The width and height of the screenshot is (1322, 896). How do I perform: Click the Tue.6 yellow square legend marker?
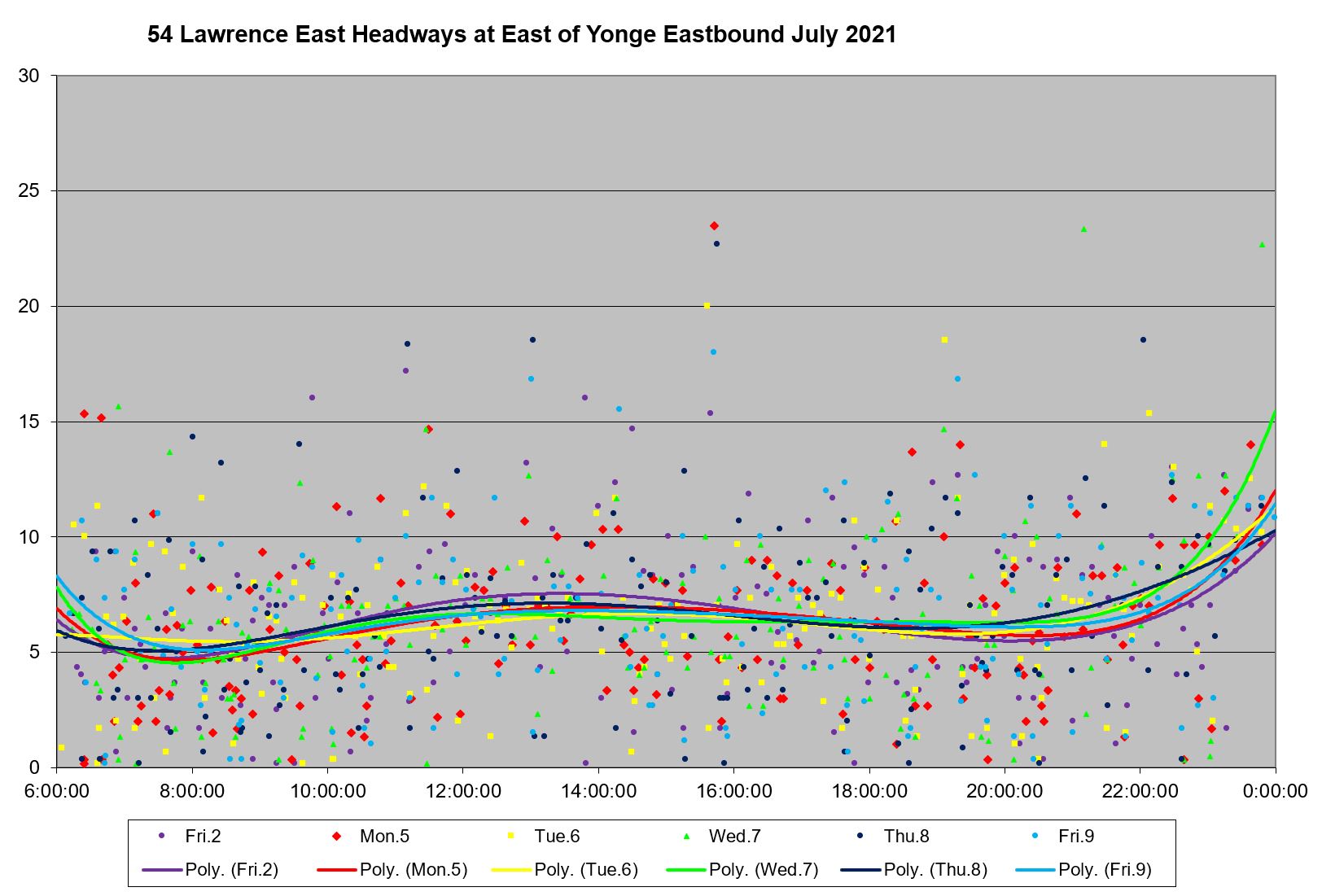(511, 836)
